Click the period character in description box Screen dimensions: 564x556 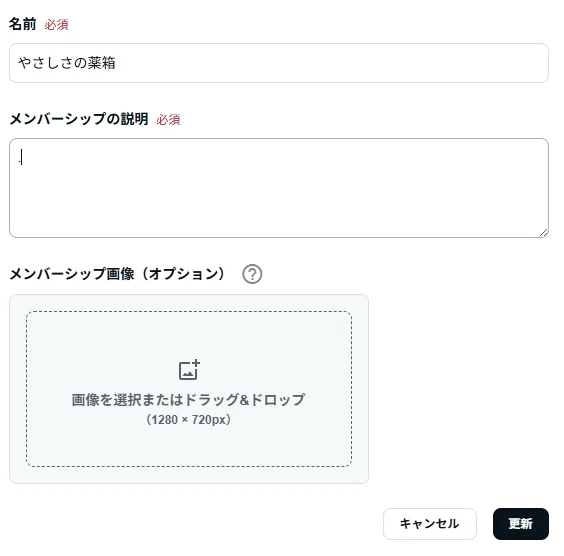(19, 161)
